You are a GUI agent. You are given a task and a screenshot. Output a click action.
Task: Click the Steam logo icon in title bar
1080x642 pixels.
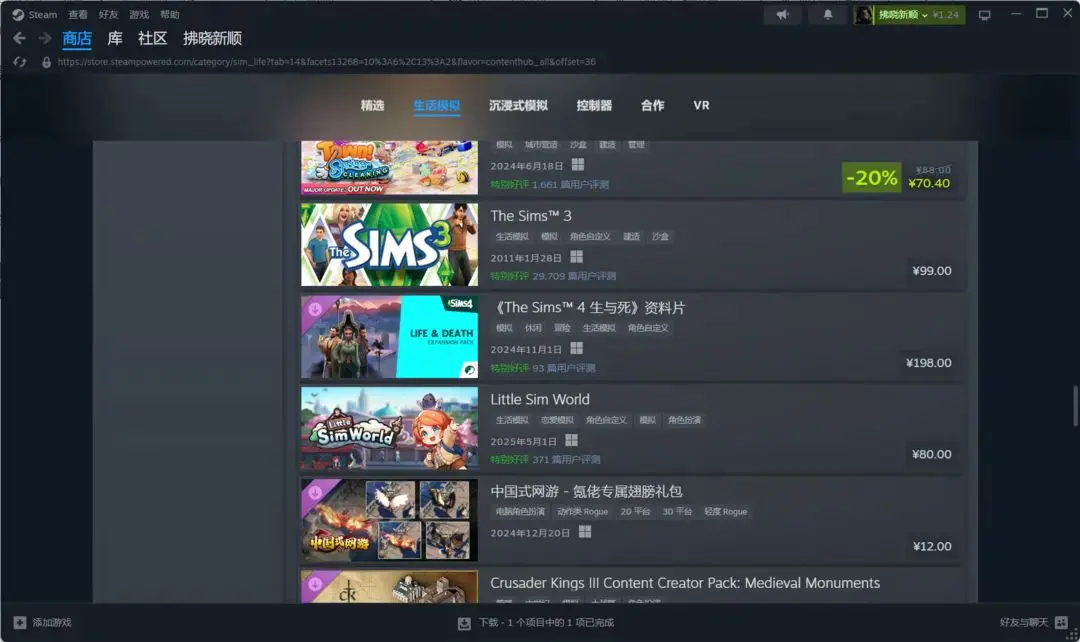click(x=18, y=14)
